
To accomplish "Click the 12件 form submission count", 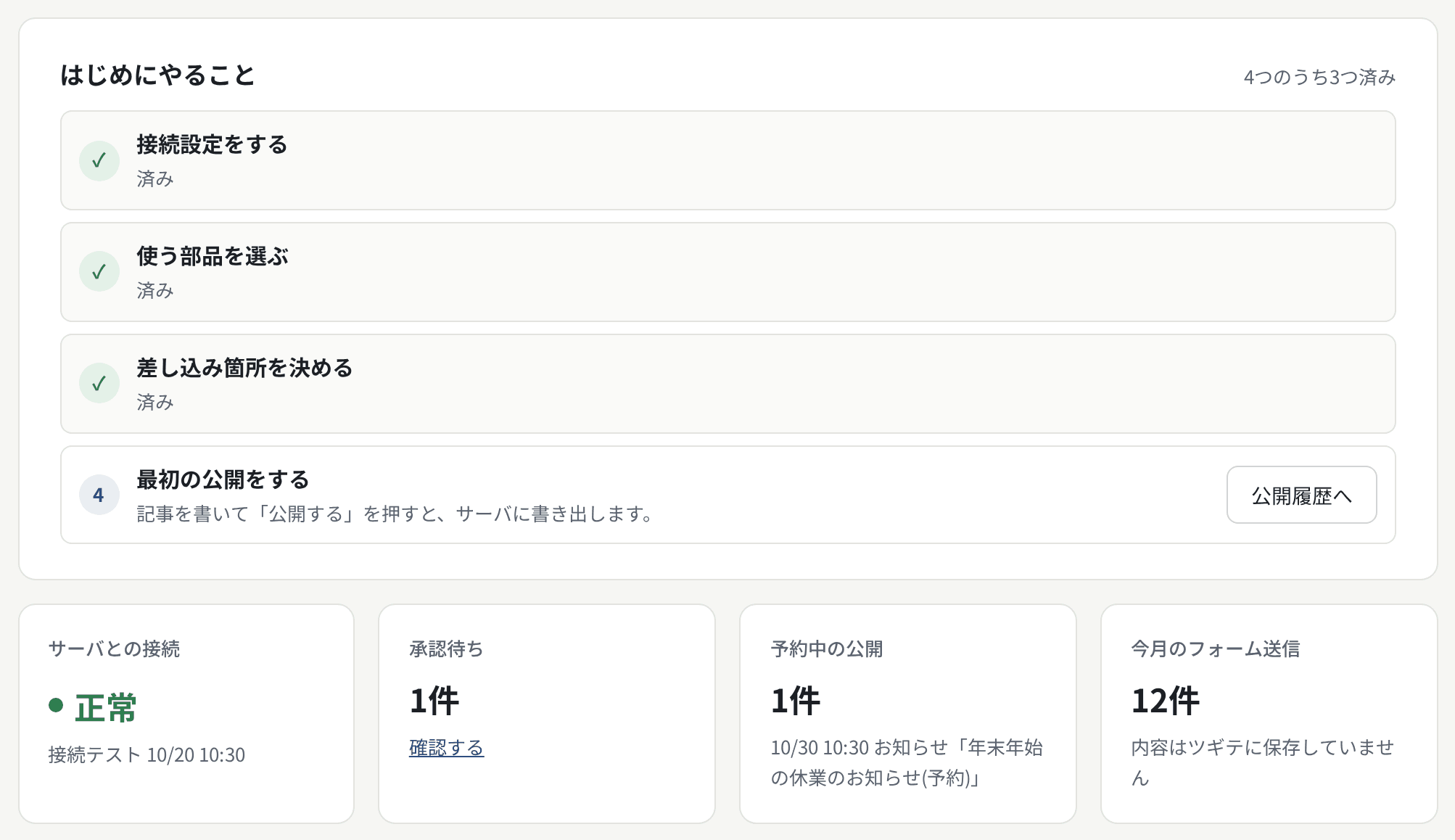I will coord(1166,701).
